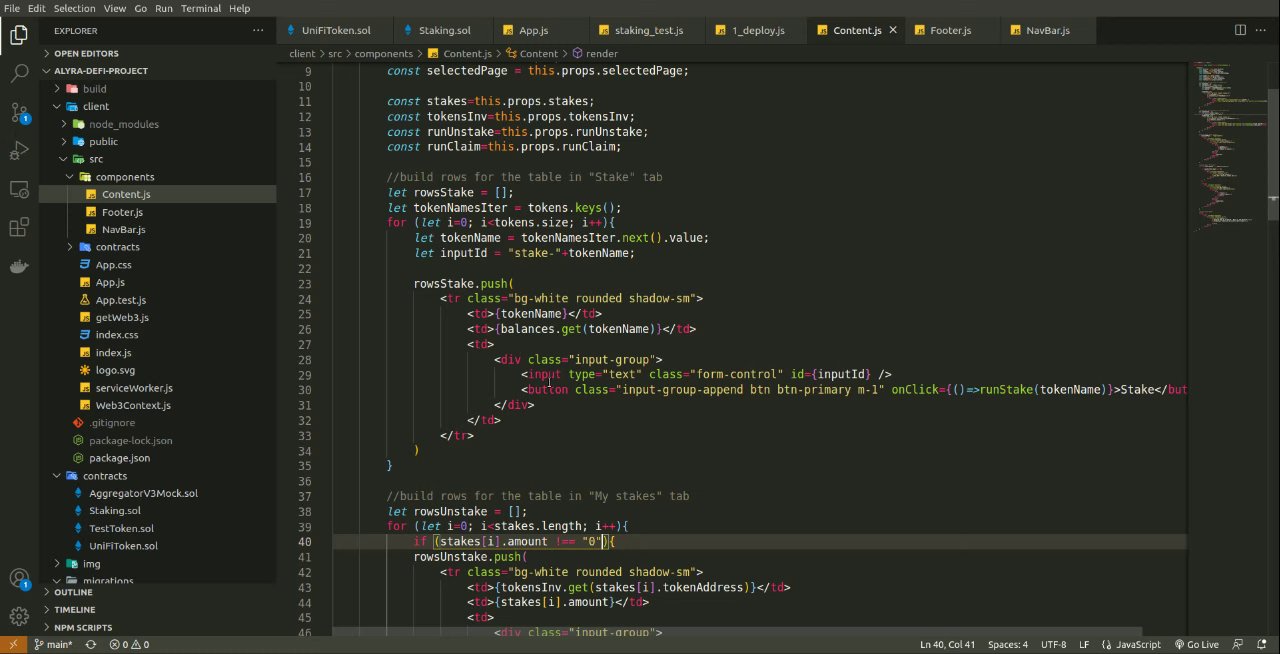Open the Search view in activity bar
The width and height of the screenshot is (1280, 654).
(x=19, y=73)
